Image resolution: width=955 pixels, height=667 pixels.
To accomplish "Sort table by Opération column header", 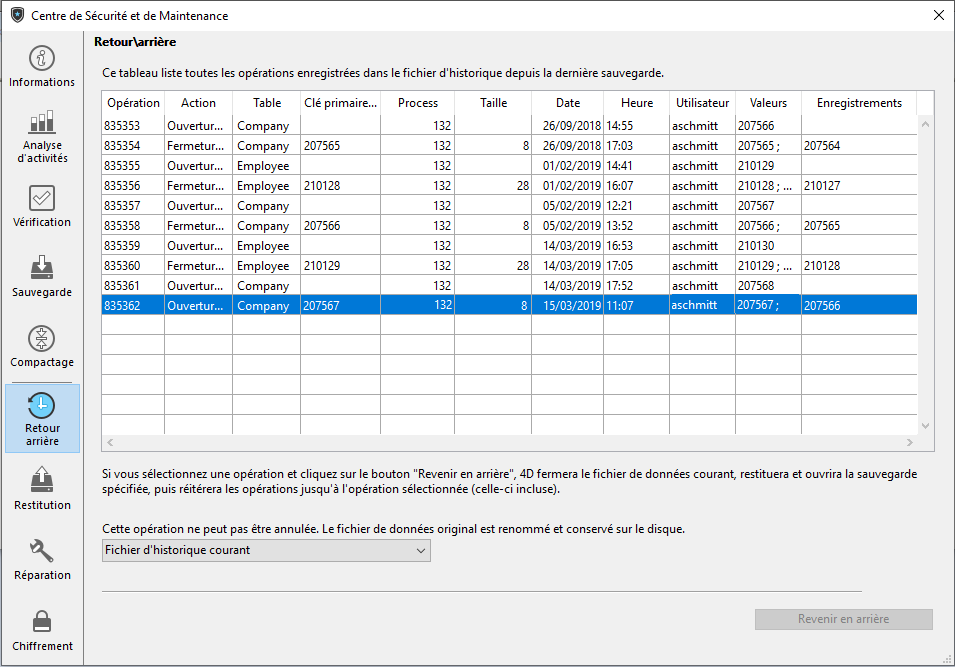I will click(x=133, y=103).
